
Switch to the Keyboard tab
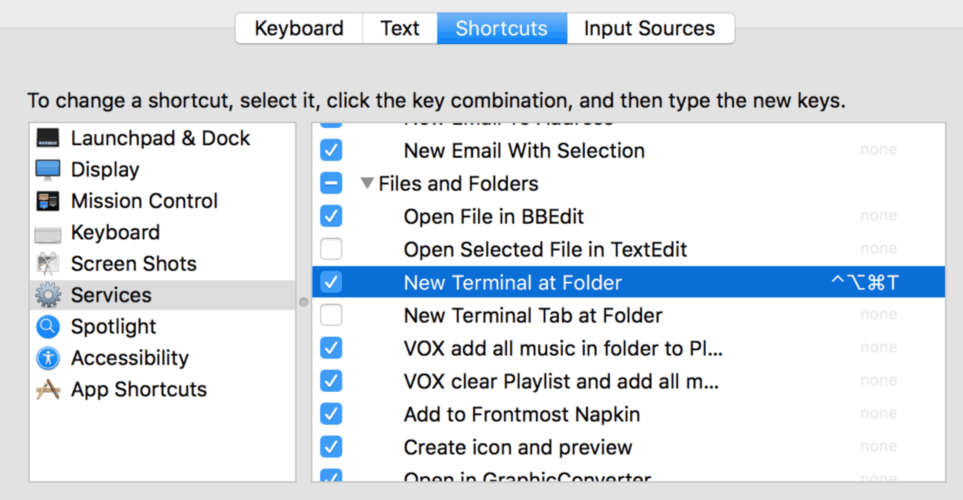click(x=299, y=28)
